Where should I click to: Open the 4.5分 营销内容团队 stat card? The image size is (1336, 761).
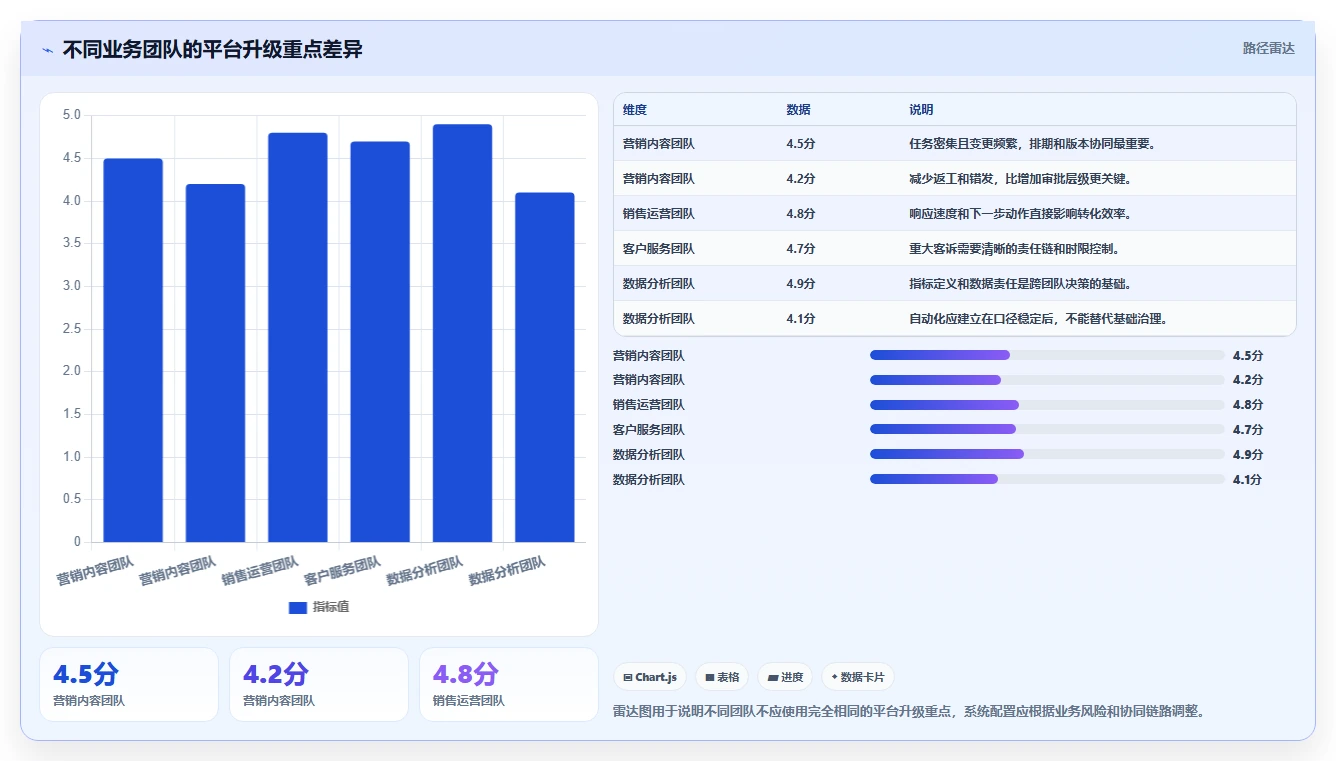pyautogui.click(x=129, y=684)
